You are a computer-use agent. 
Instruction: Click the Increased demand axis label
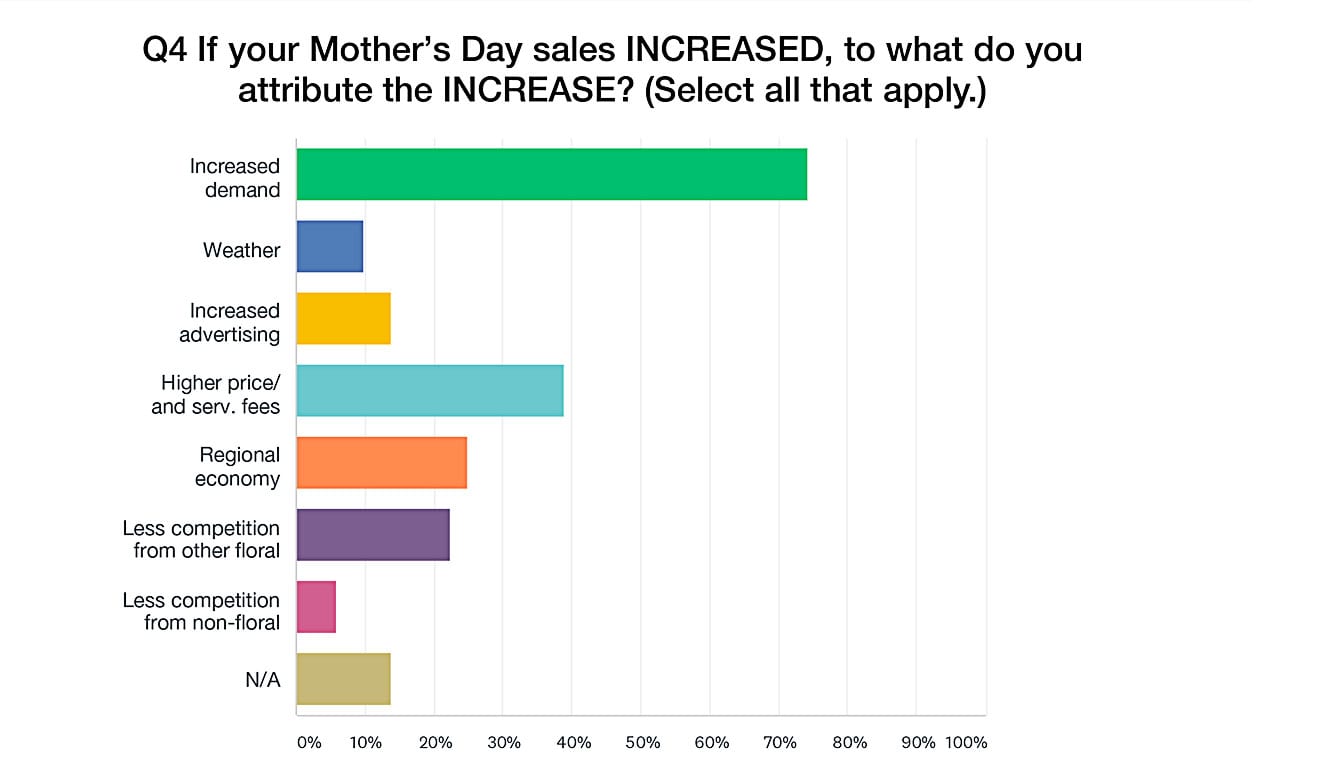235,178
